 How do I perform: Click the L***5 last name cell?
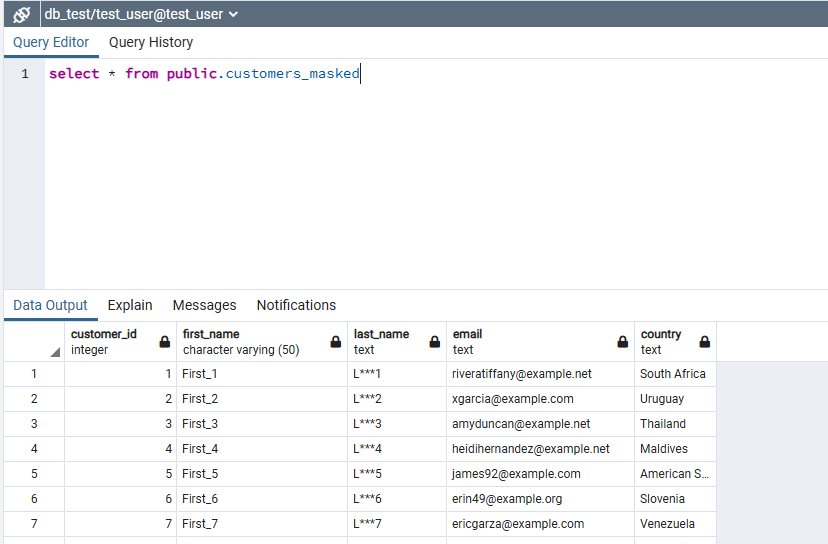pyautogui.click(x=397, y=474)
